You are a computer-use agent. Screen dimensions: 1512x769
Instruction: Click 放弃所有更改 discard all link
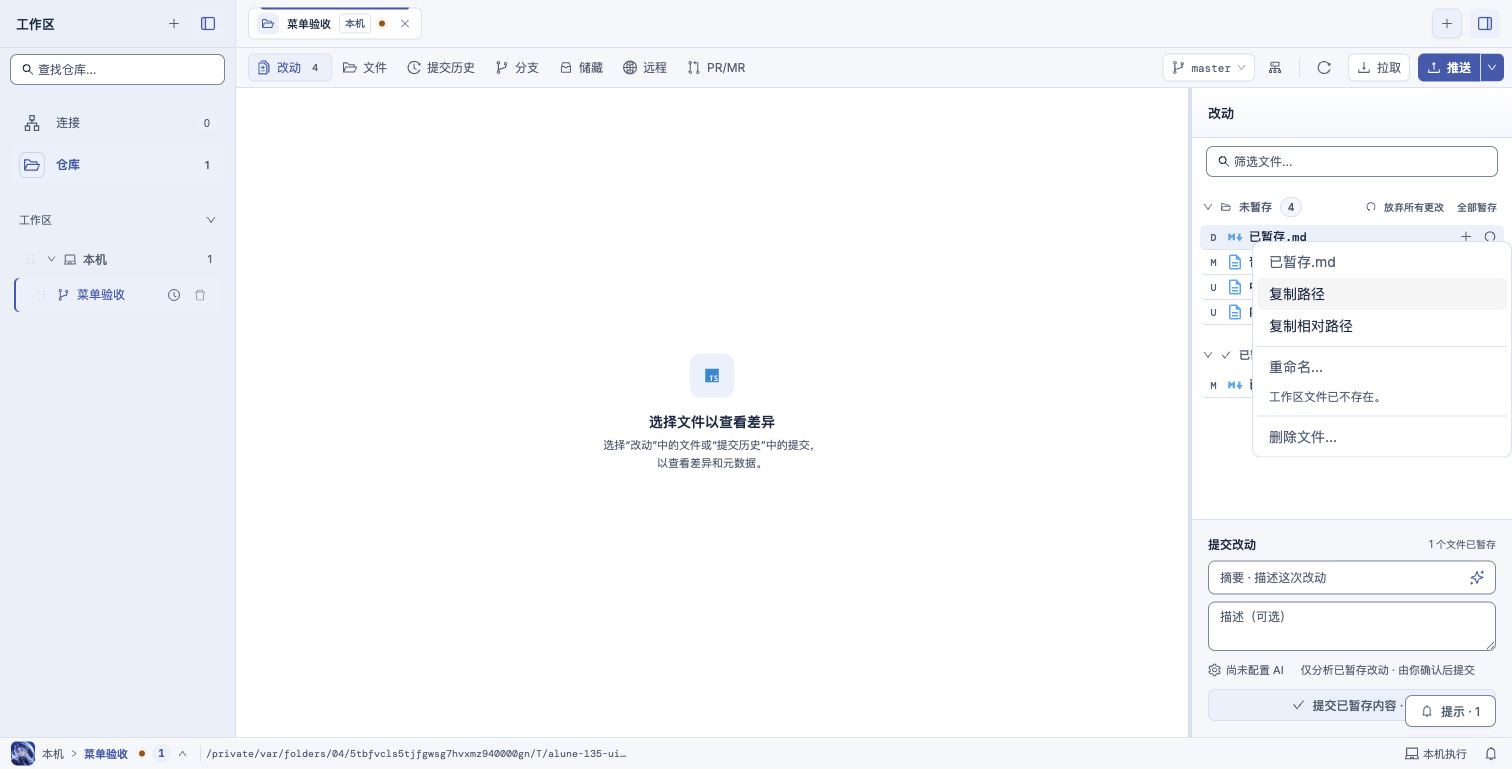coord(1405,207)
